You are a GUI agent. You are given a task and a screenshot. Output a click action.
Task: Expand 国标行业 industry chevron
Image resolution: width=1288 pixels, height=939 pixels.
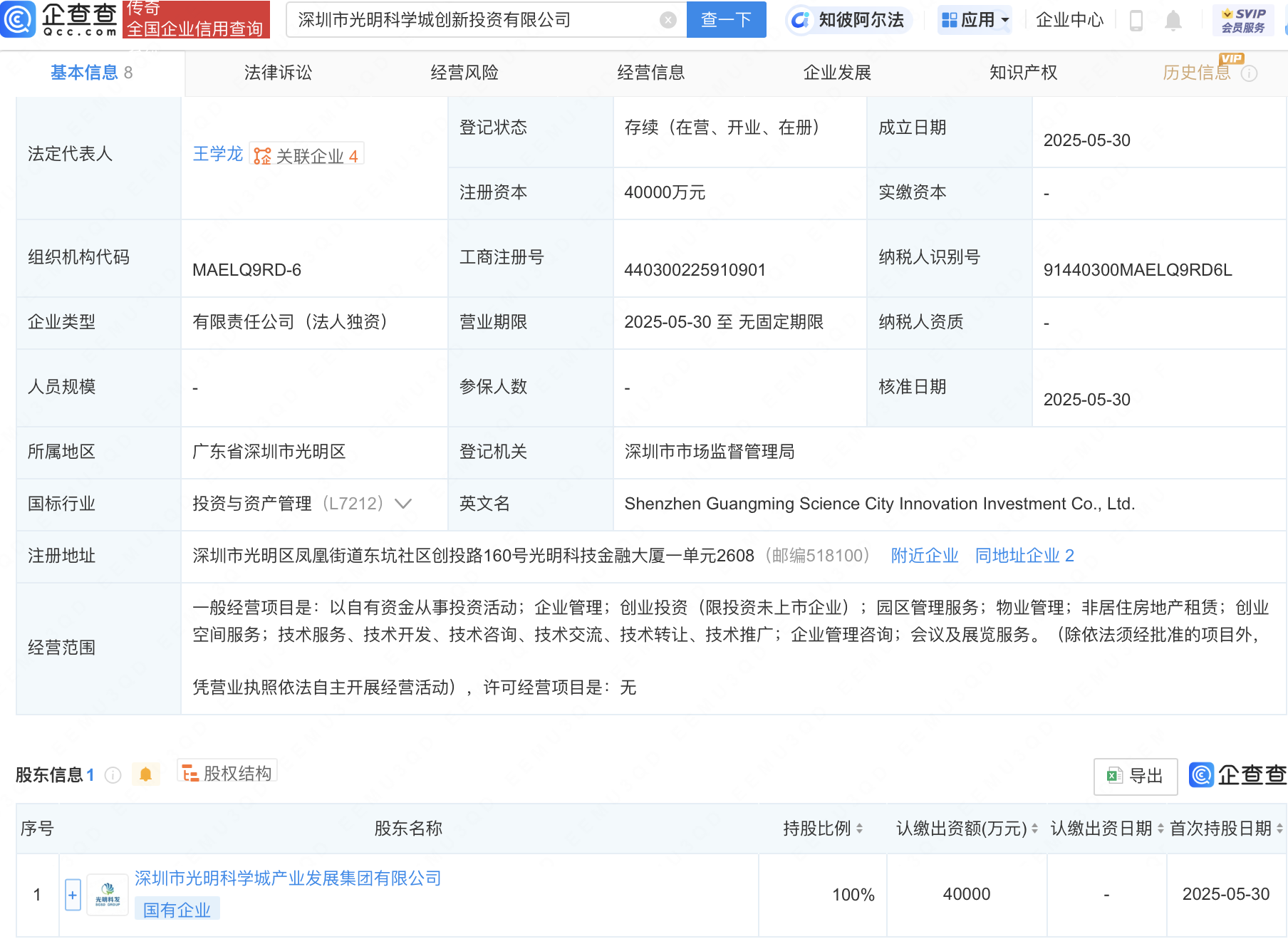[x=403, y=504]
